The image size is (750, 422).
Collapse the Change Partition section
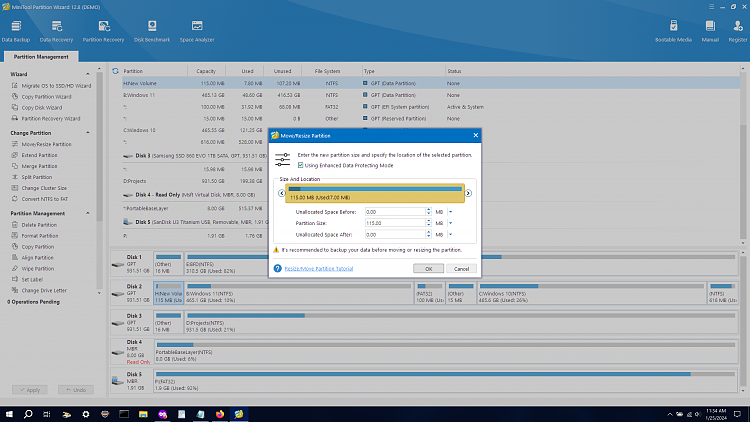pyautogui.click(x=88, y=133)
